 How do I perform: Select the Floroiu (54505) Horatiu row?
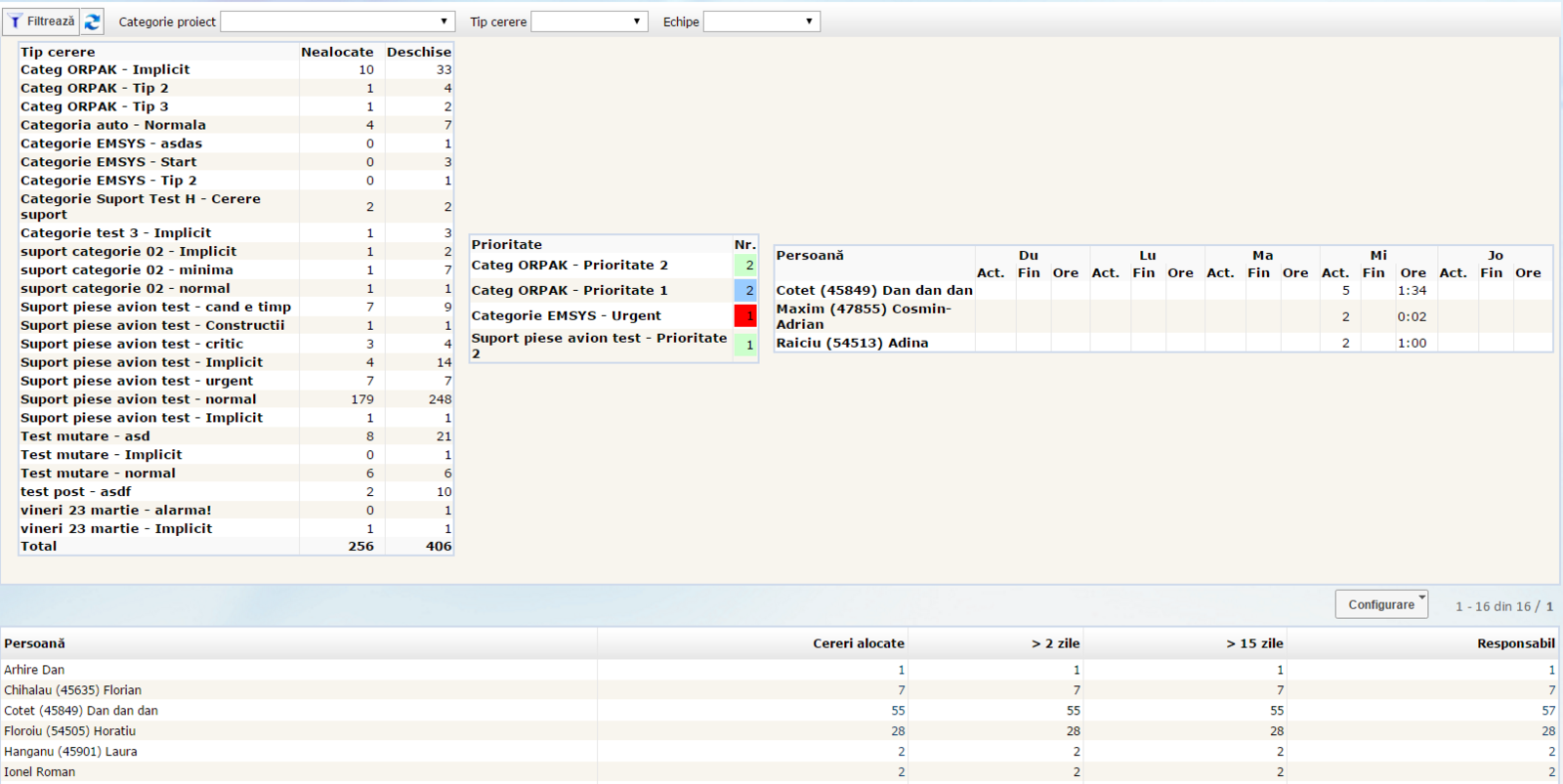[x=70, y=731]
